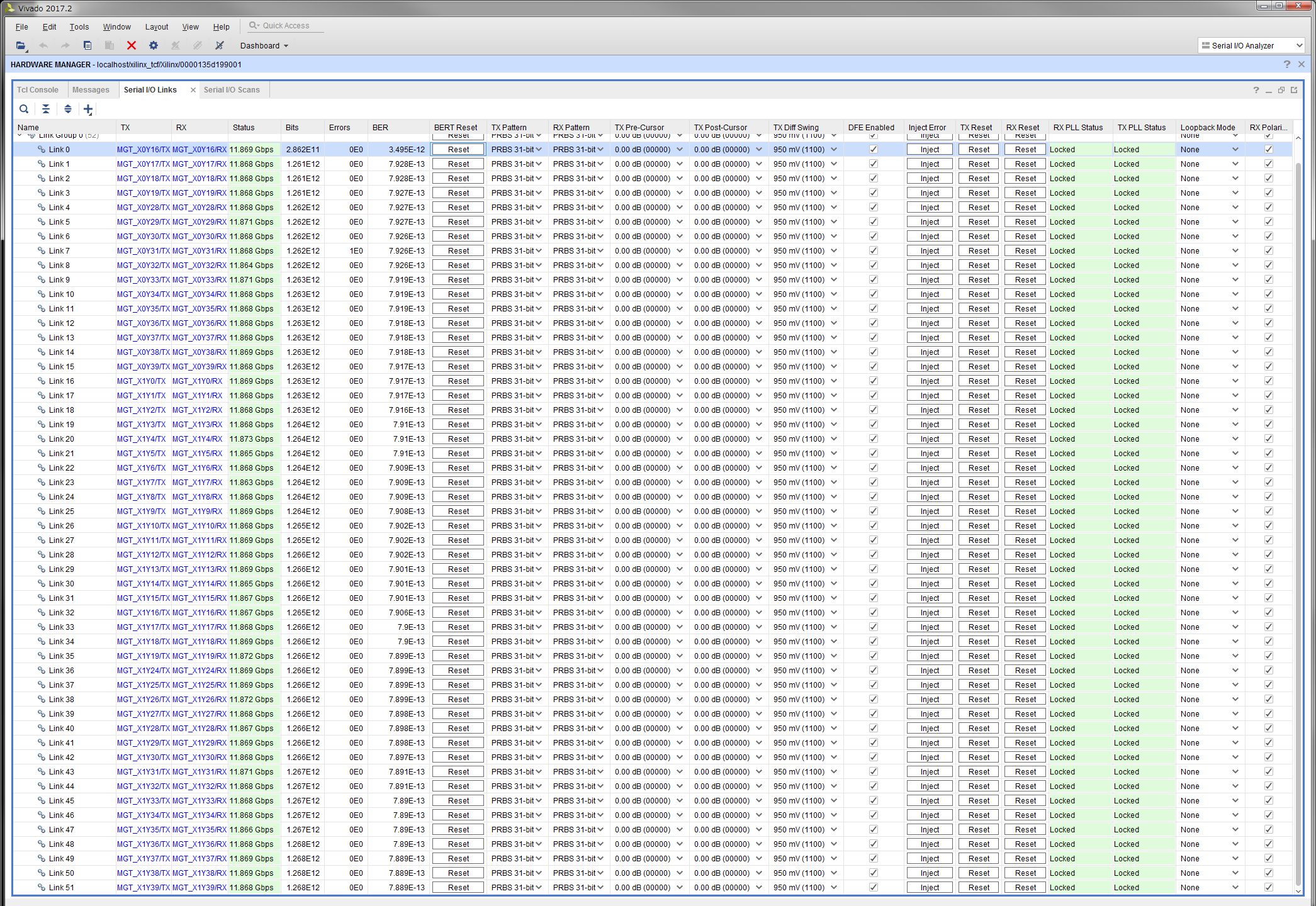Open the Serial I/O Analyzer layout dropdown
This screenshot has width=1316, height=906.
(1251, 45)
